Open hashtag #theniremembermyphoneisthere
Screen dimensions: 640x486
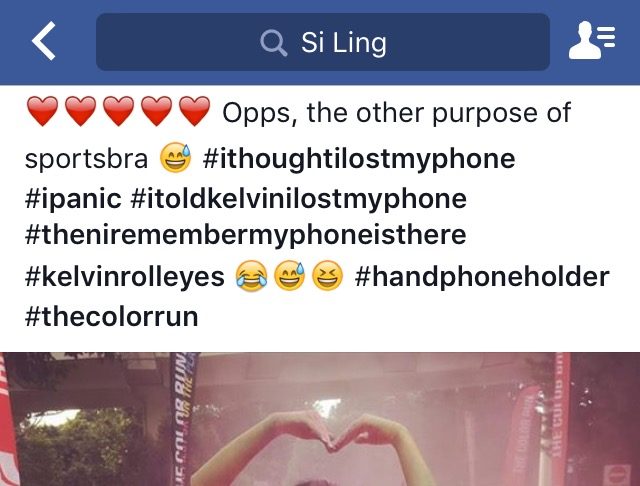(x=245, y=235)
